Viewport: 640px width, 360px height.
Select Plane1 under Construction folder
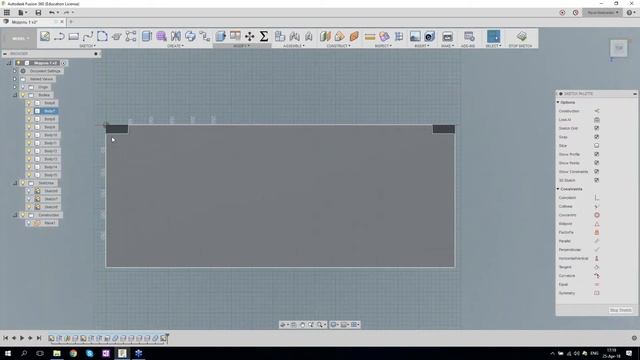pyautogui.click(x=50, y=223)
